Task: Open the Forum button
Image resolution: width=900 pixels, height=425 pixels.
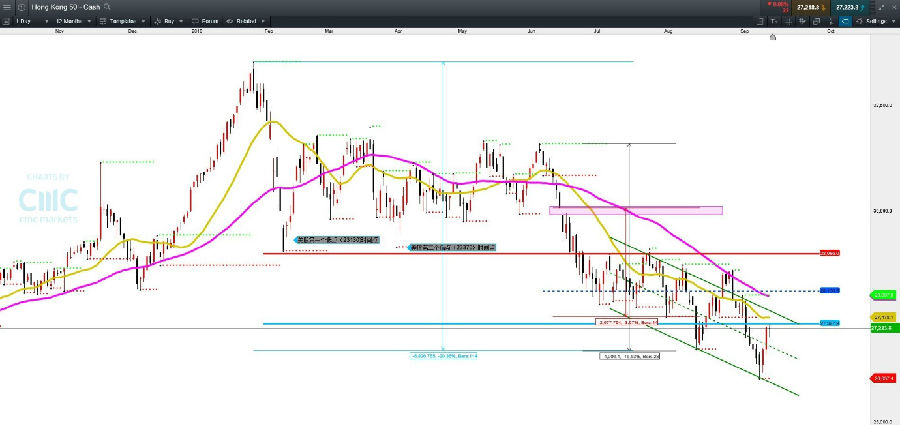Action: 204,21
